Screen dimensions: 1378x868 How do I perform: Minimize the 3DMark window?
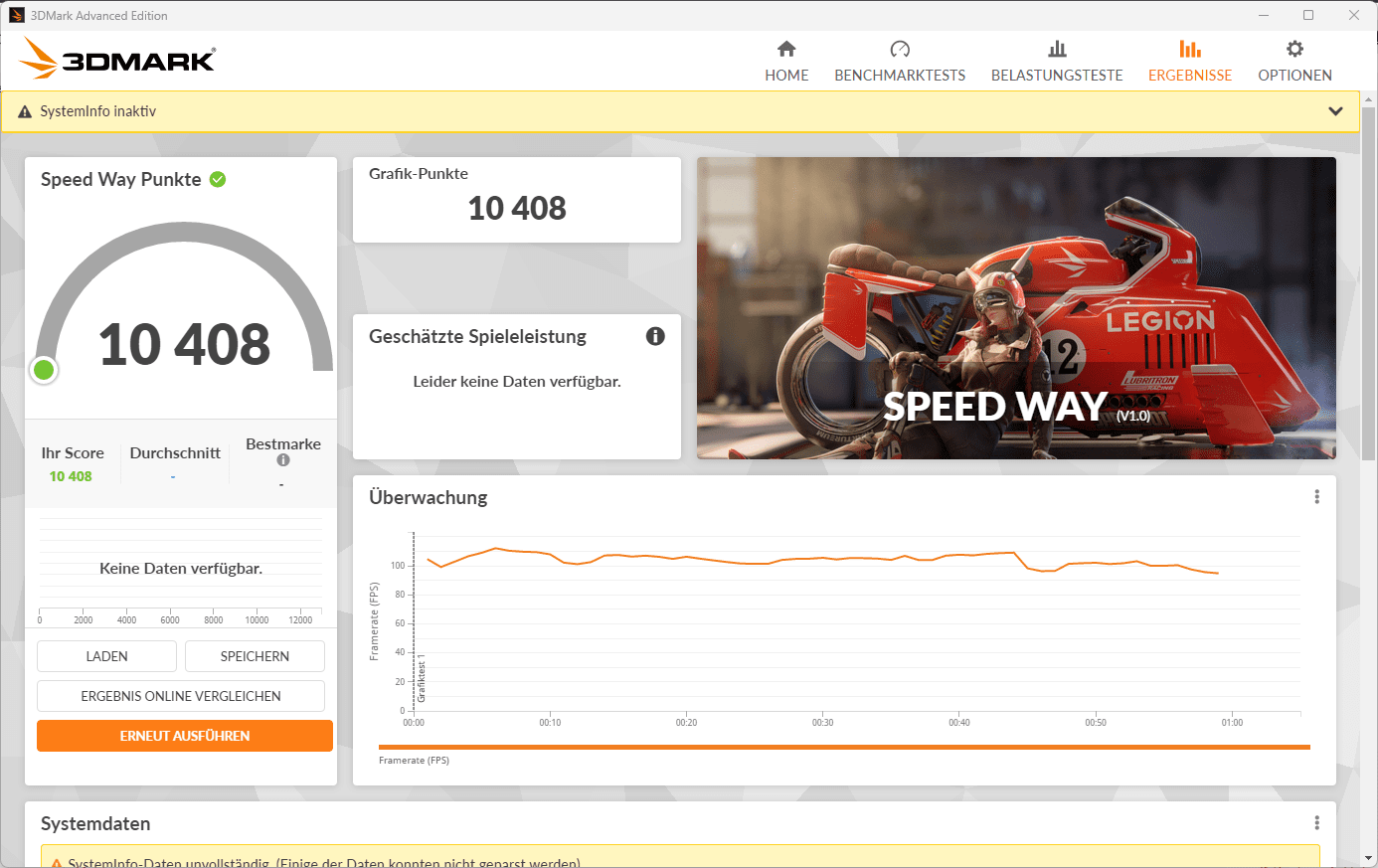(x=1264, y=15)
